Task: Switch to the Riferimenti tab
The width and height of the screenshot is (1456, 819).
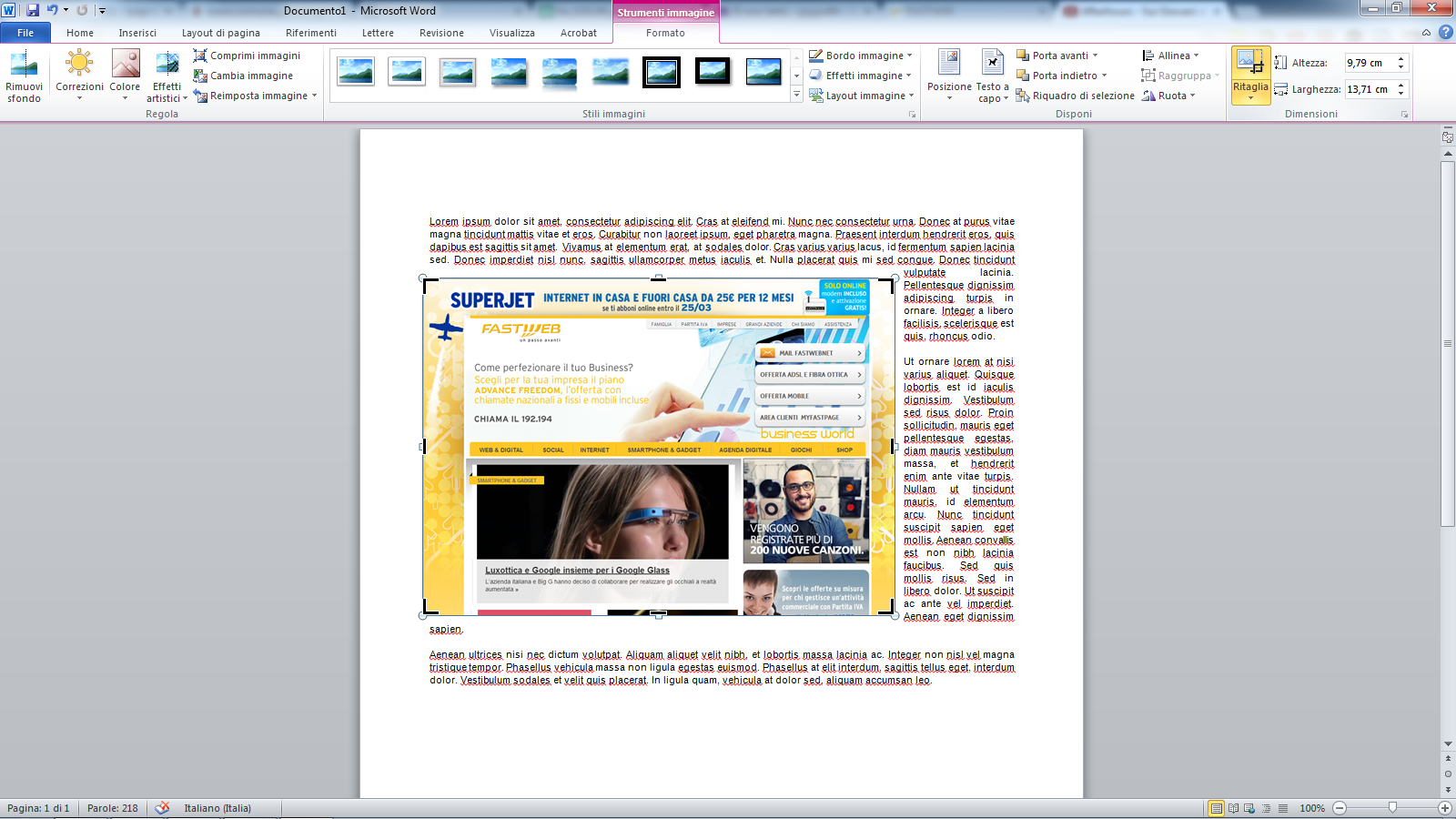Action: pyautogui.click(x=311, y=33)
